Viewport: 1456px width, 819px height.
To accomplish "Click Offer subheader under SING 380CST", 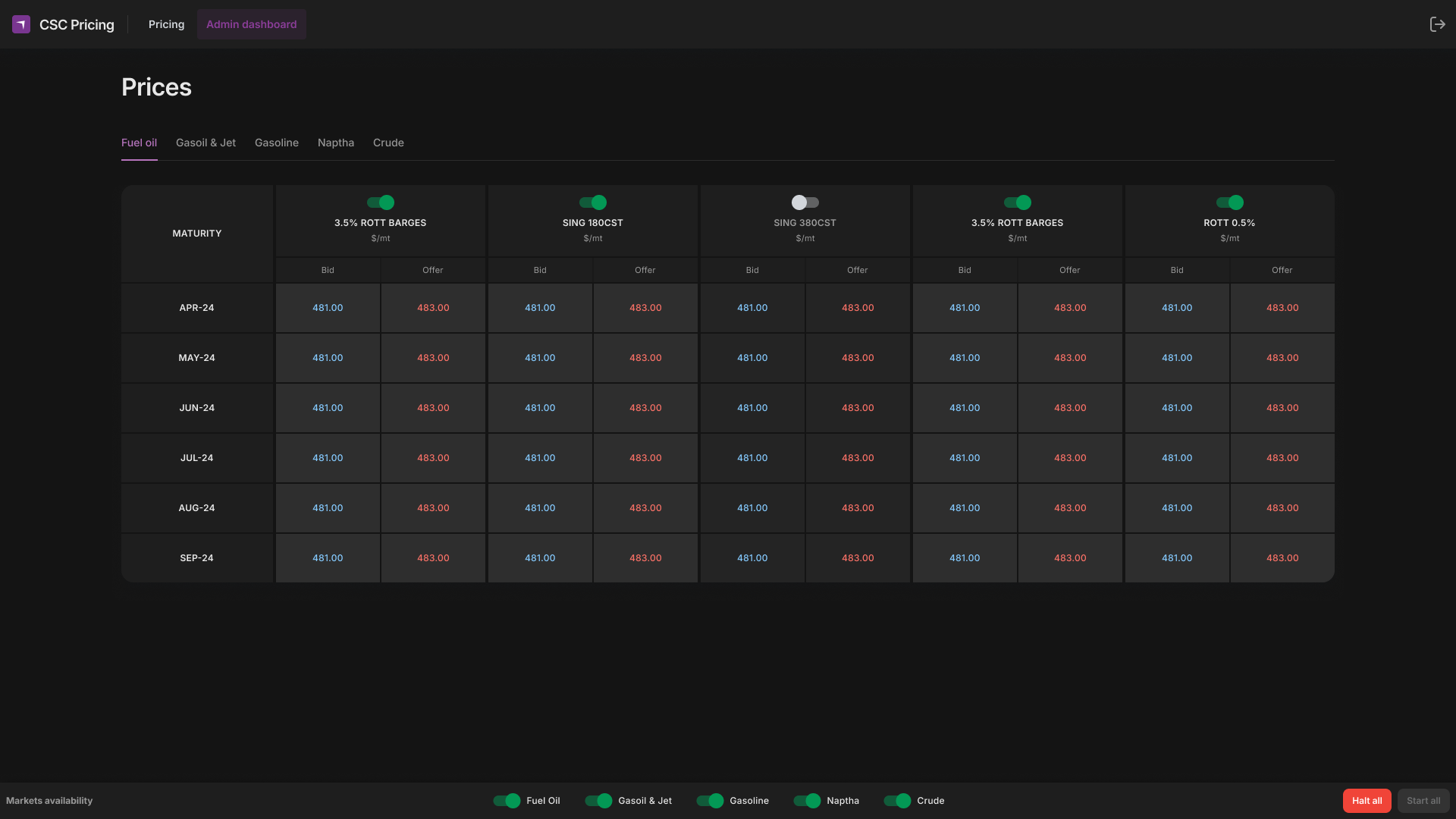I will coord(858,270).
